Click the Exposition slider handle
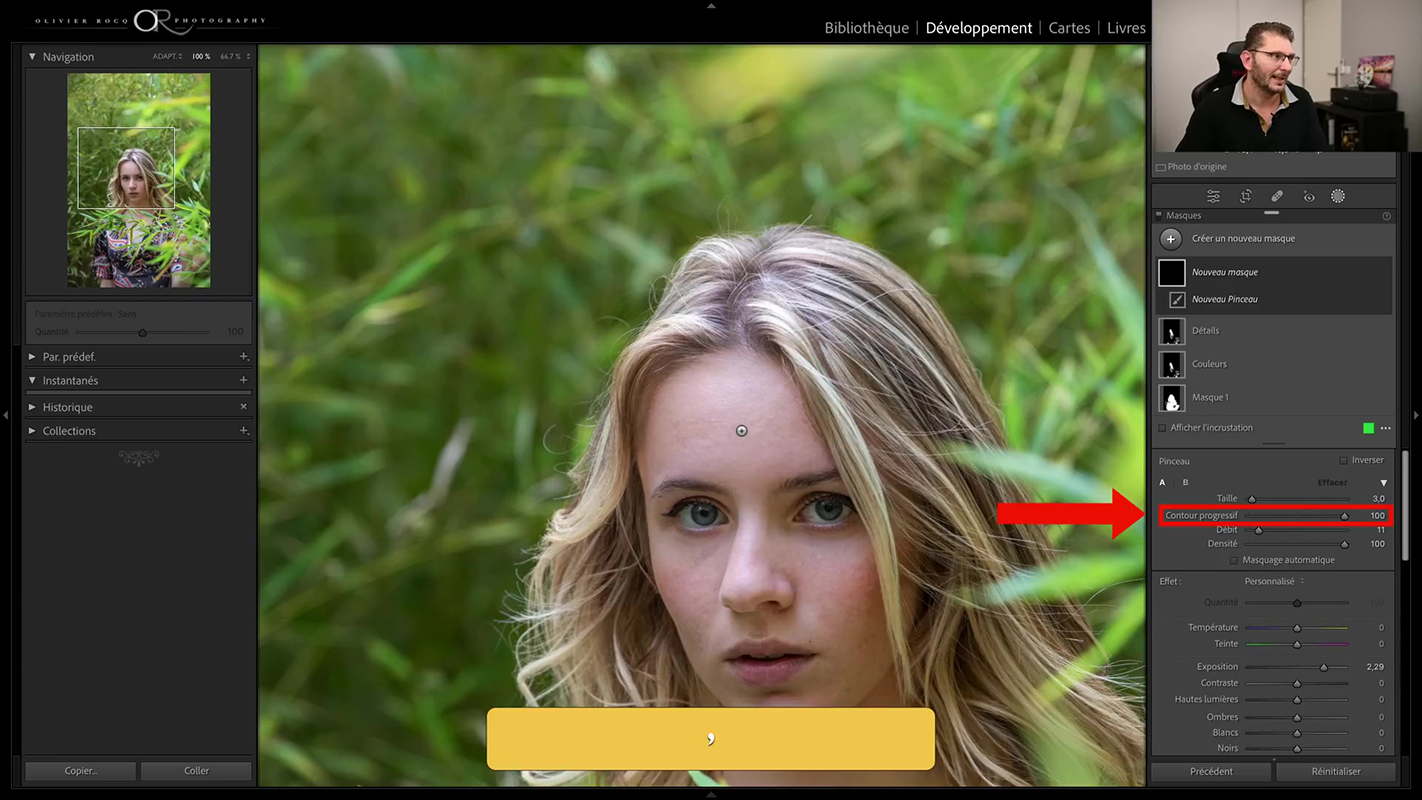Image resolution: width=1422 pixels, height=800 pixels. [1324, 667]
